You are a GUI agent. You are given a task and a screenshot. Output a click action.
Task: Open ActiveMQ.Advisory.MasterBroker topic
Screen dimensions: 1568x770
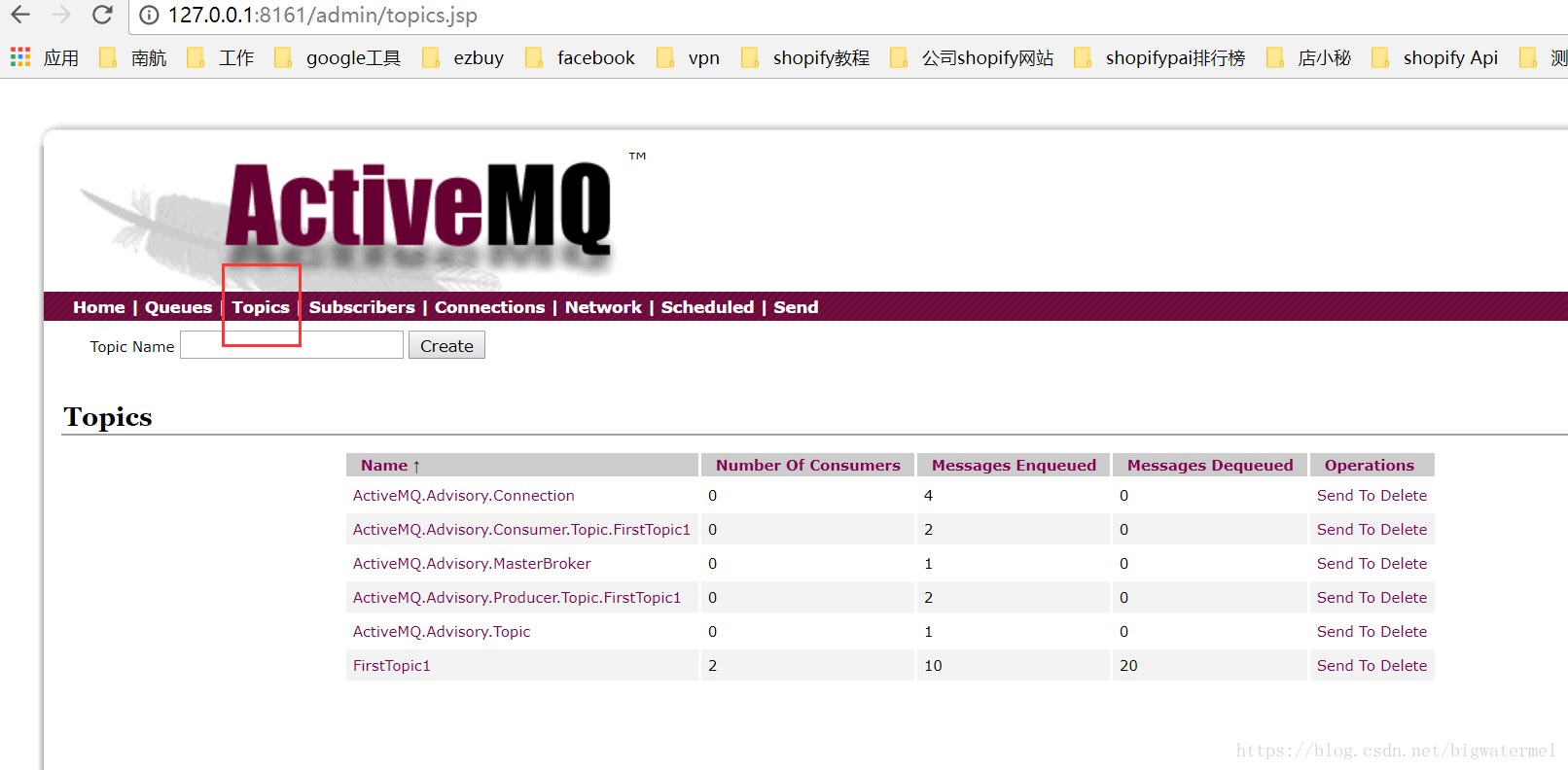tap(472, 563)
